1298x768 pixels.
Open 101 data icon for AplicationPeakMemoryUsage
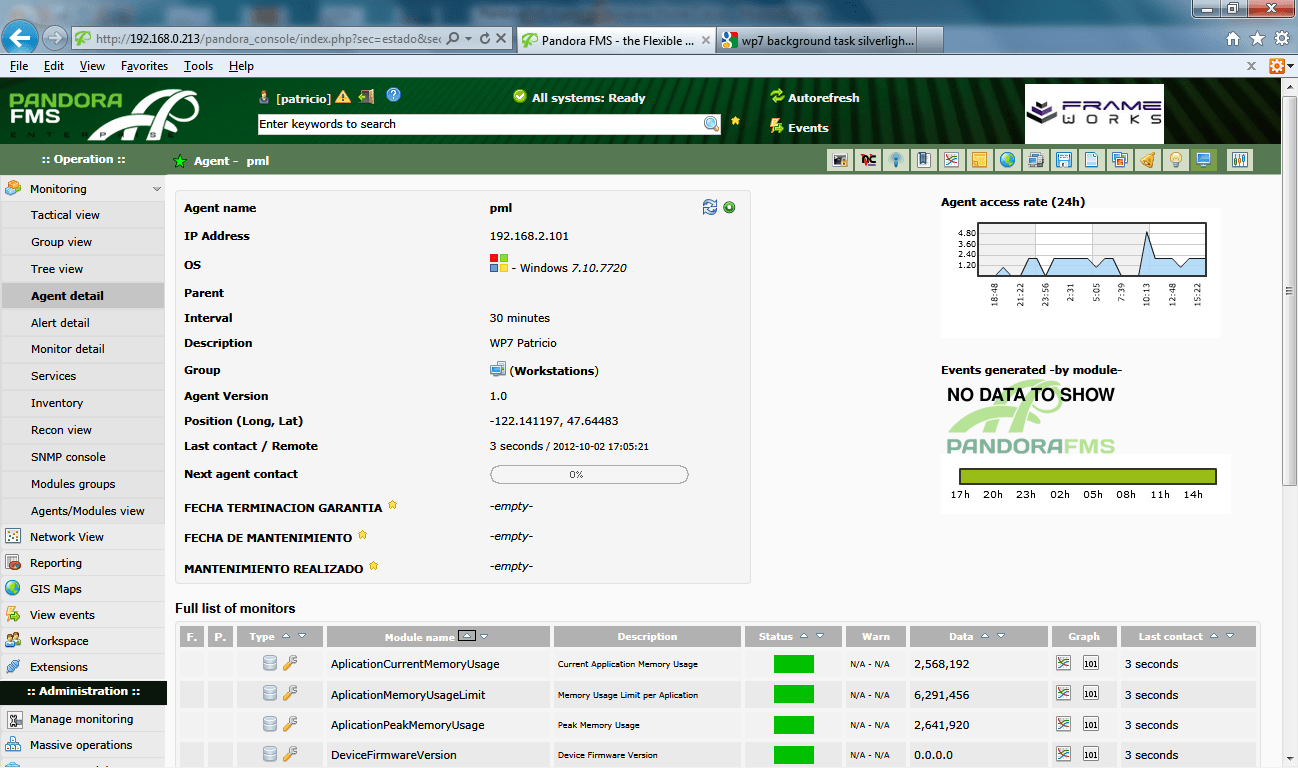tap(1091, 724)
